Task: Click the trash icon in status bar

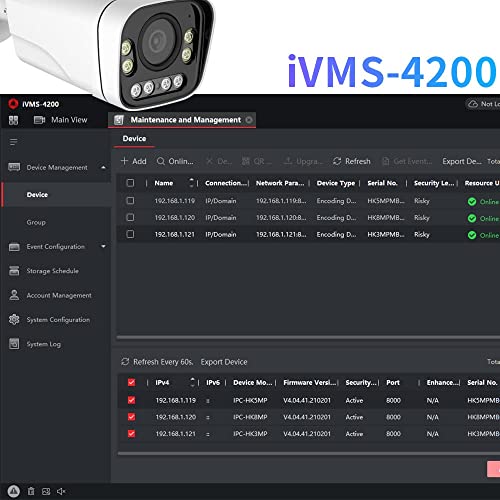Action: 31,491
